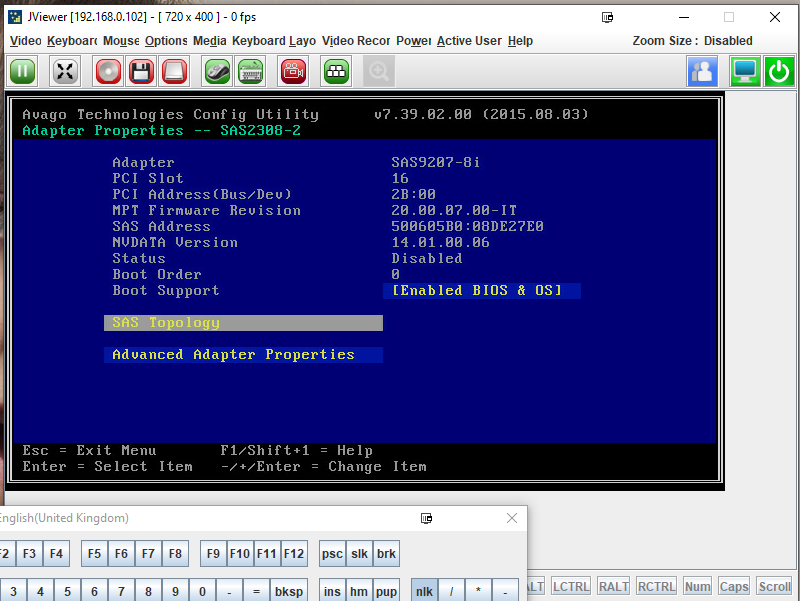Click the F4 soft key

pos(56,554)
